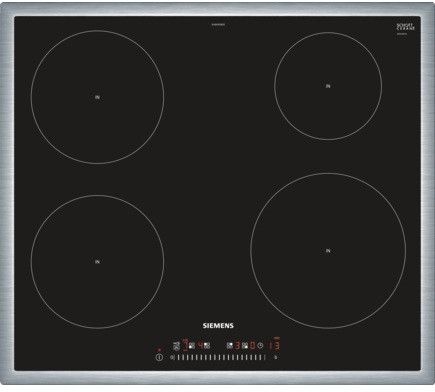Tap the timer clock symbol
The width and height of the screenshot is (435, 392).
(260, 346)
